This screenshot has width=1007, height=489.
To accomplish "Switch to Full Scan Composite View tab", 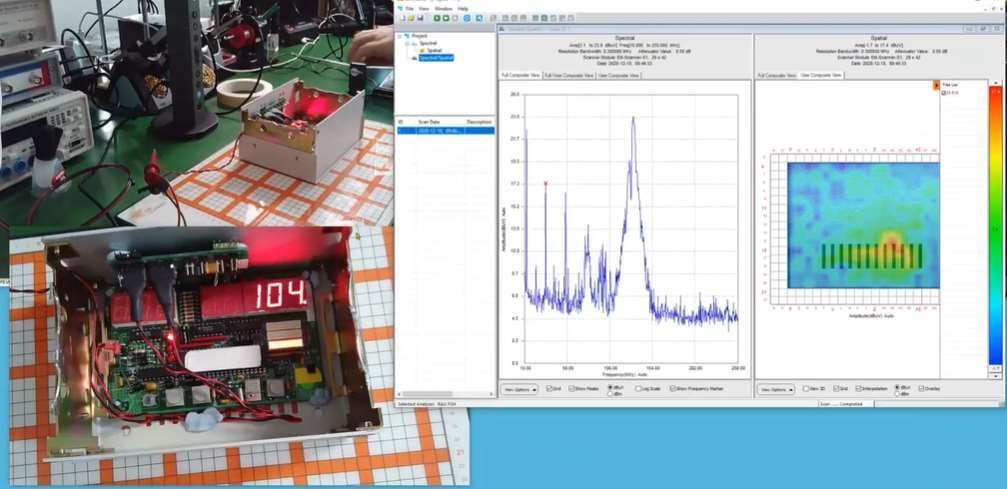I will click(x=569, y=75).
